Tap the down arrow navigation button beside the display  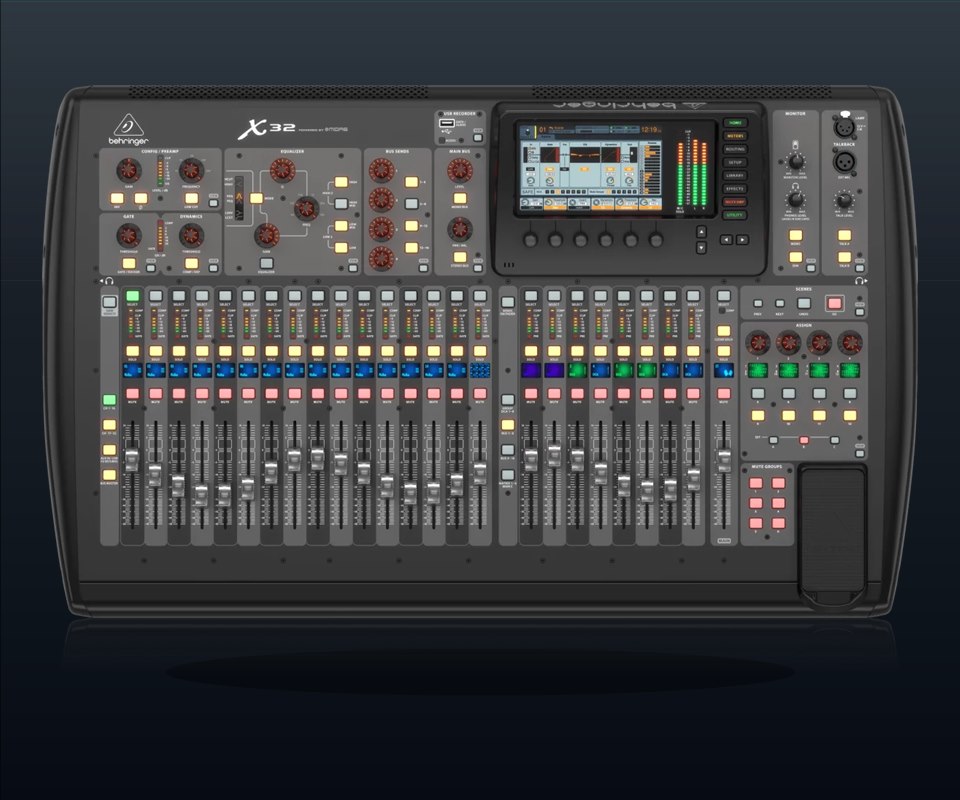click(702, 247)
